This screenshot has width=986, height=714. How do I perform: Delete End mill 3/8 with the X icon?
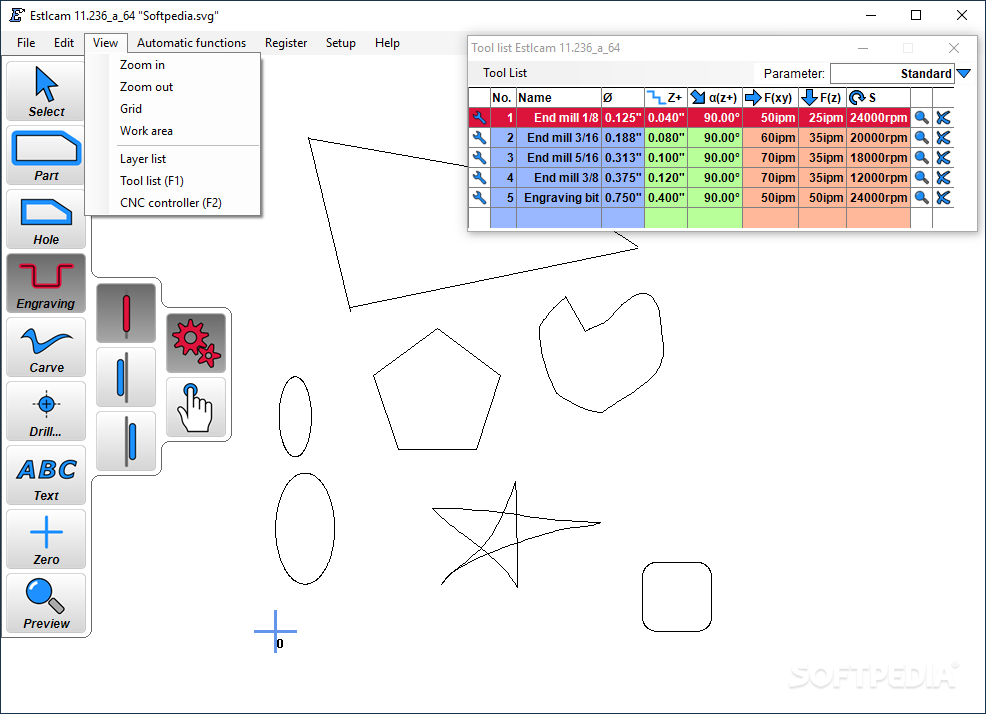[x=943, y=177]
